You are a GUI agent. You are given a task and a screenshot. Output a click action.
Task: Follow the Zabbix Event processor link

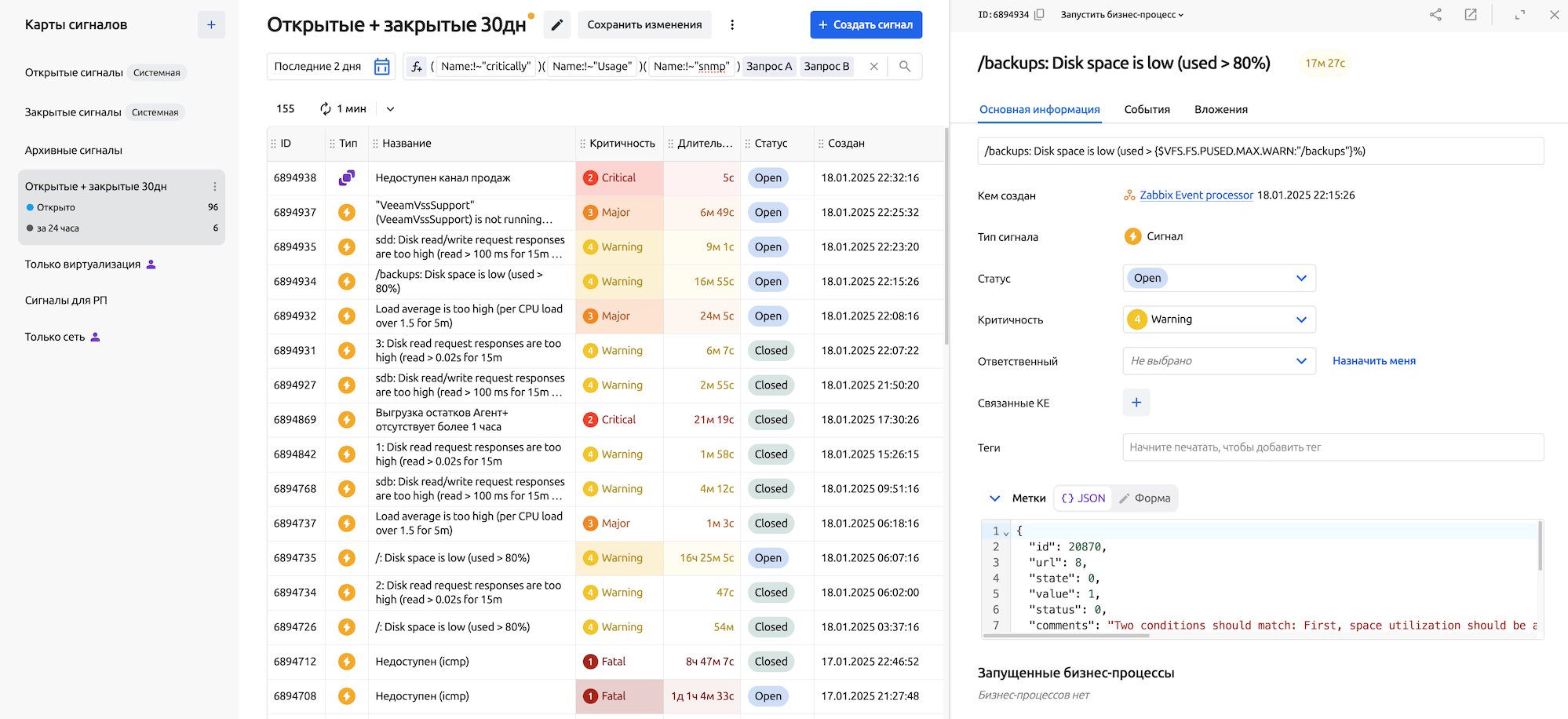pos(1196,195)
